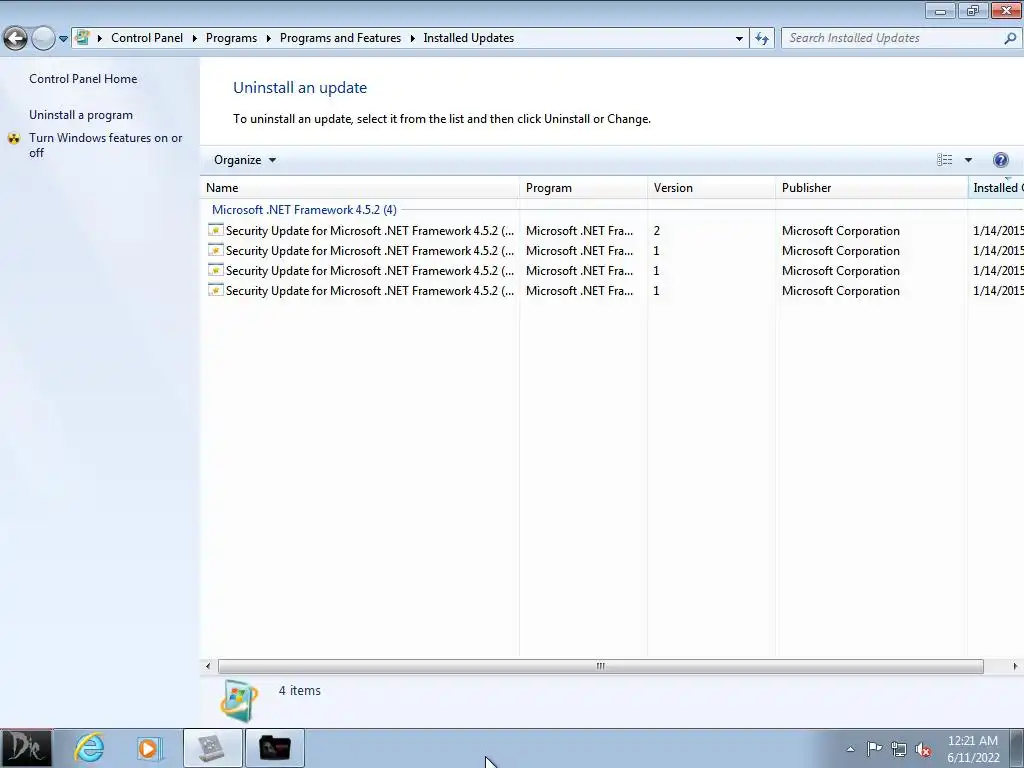Screen dimensions: 1024x768
Task: Open the black folder taskbar app
Action: click(274, 748)
